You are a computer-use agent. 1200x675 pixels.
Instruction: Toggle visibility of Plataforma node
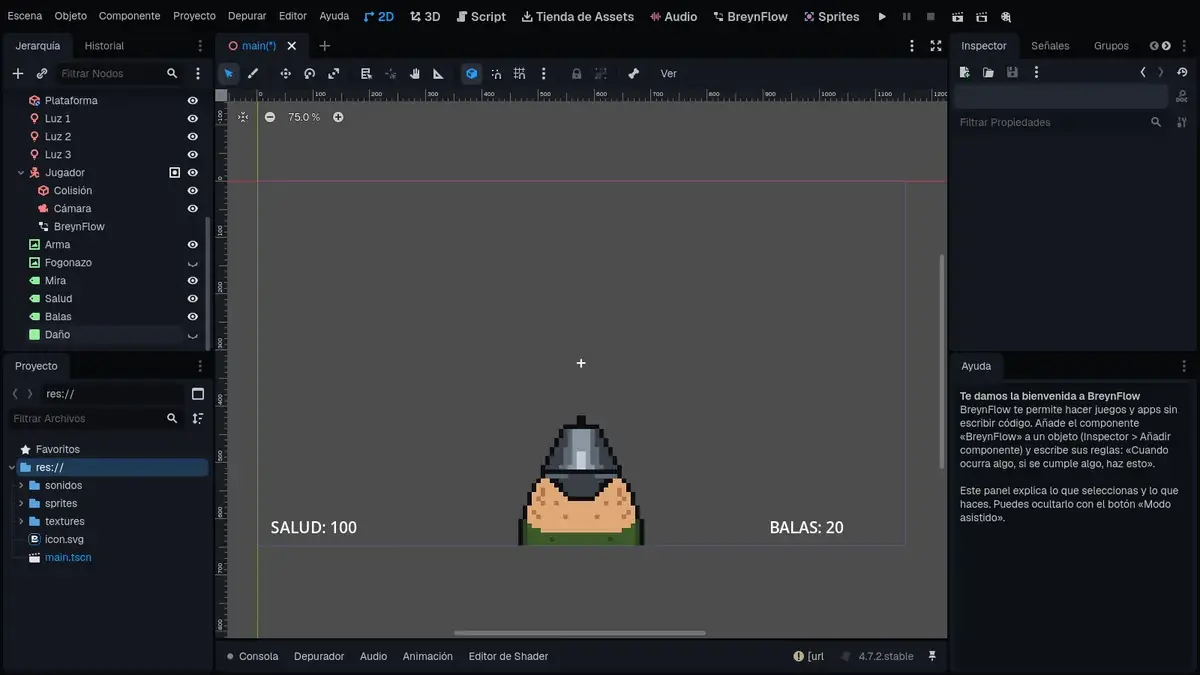[193, 101]
